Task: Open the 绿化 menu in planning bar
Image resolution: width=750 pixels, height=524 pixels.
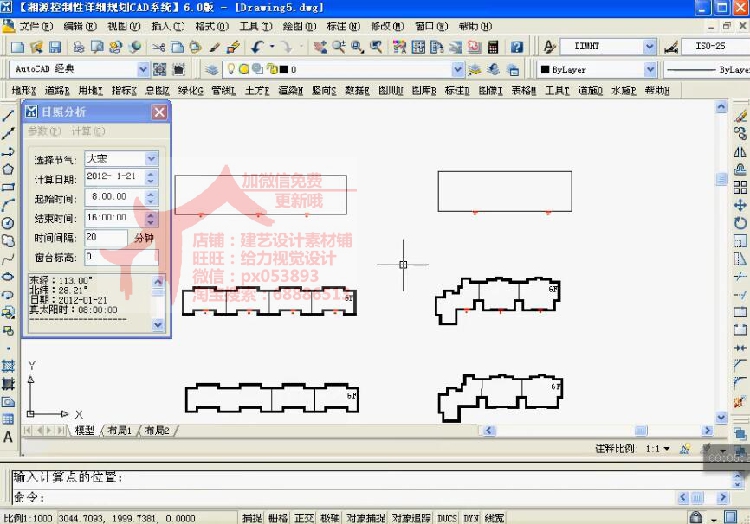Action: (190, 90)
